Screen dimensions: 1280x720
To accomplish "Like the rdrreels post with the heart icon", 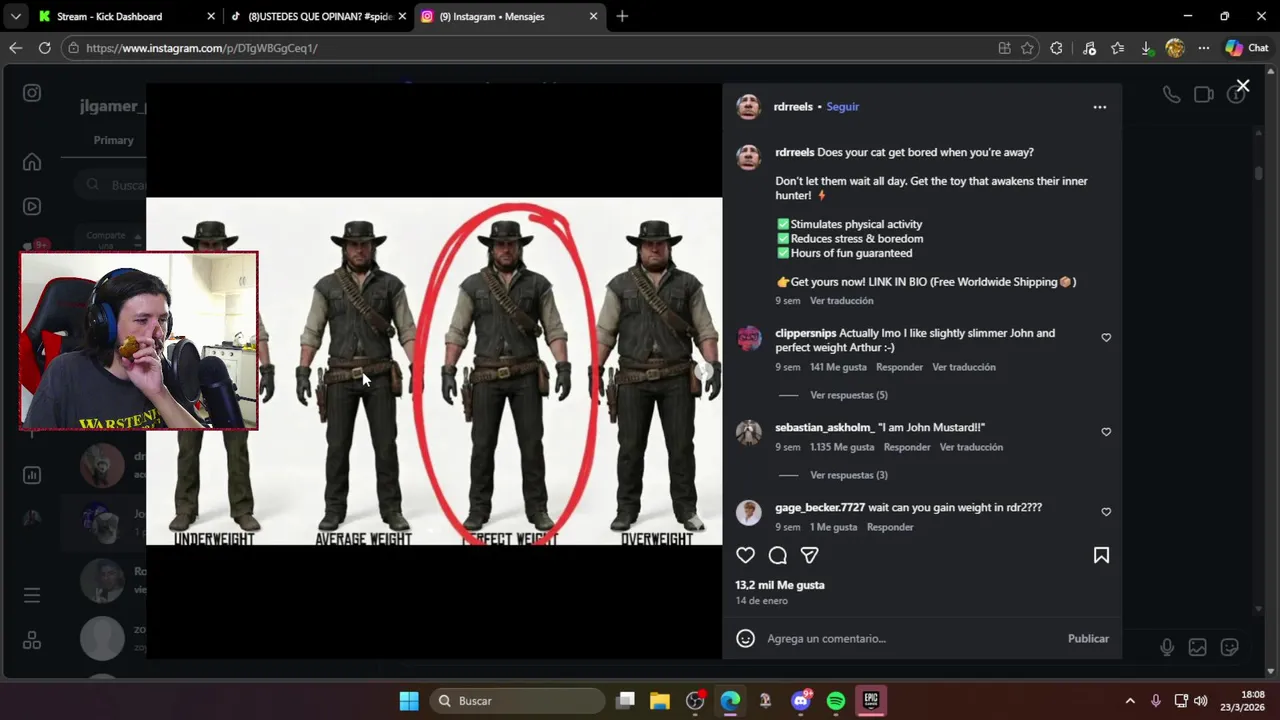I will (x=745, y=555).
